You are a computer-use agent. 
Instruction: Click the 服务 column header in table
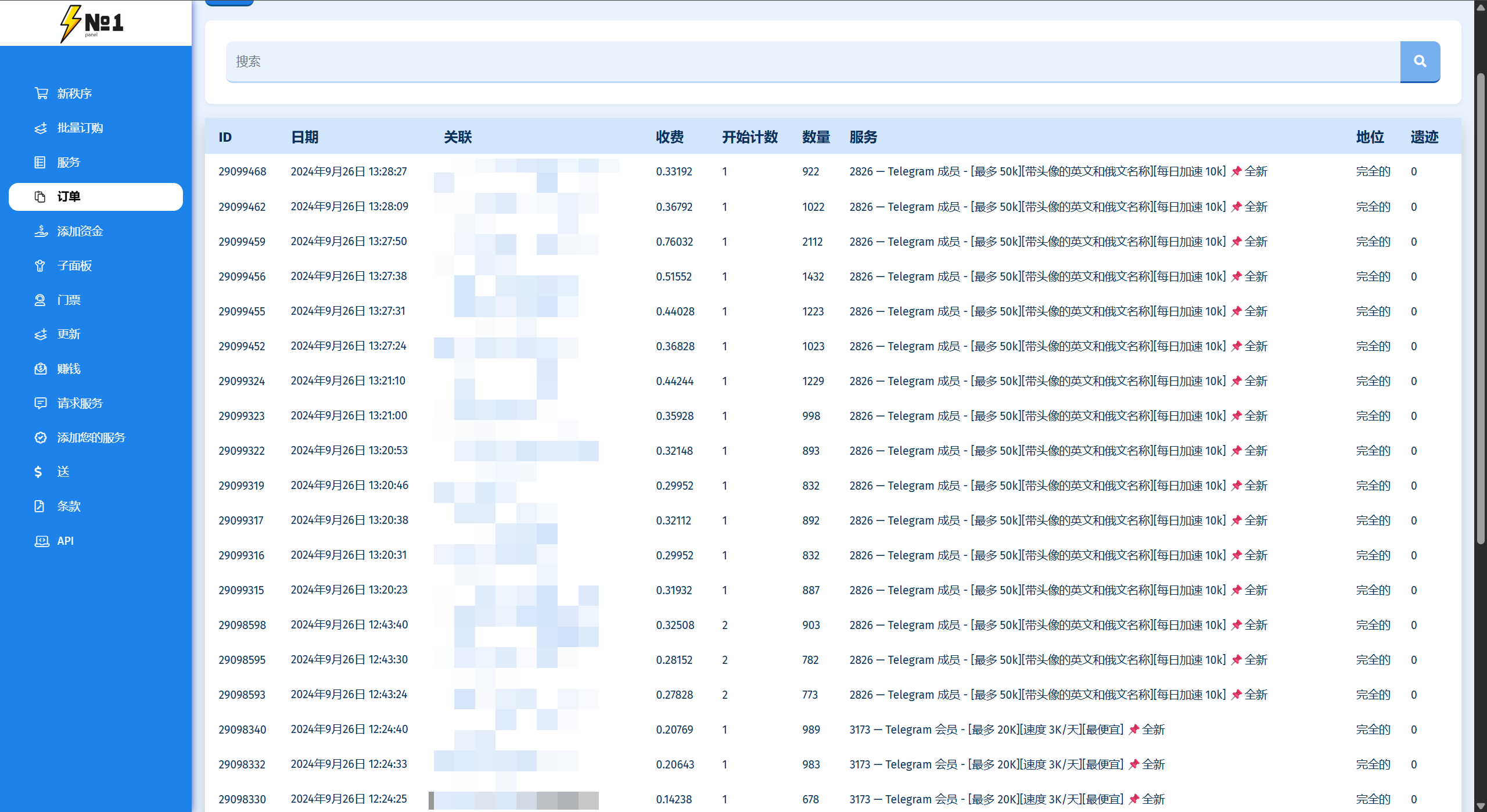coord(863,137)
